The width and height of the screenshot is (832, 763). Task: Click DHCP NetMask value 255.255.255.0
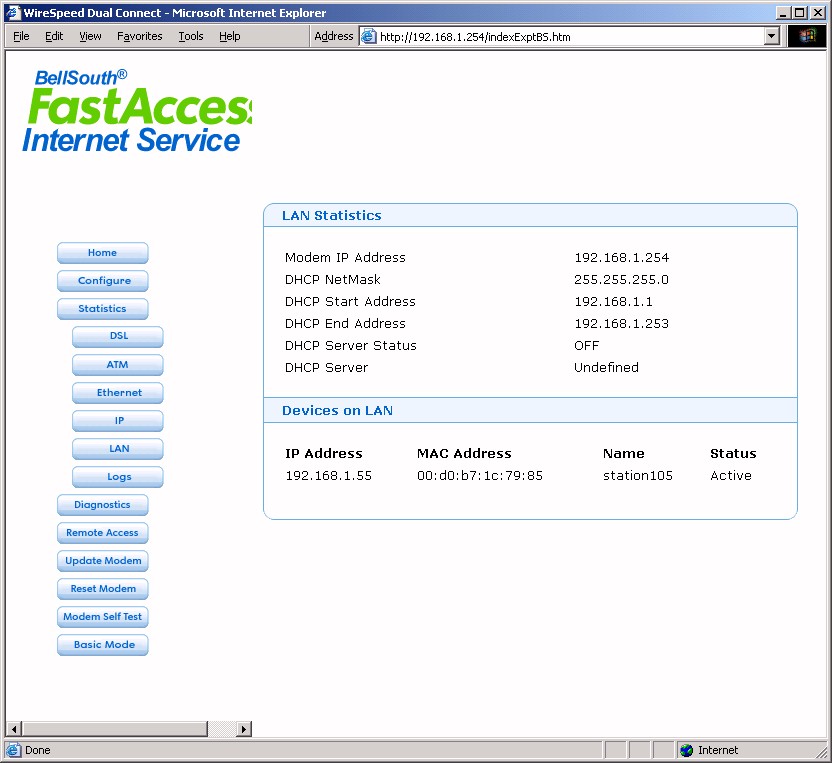[621, 280]
